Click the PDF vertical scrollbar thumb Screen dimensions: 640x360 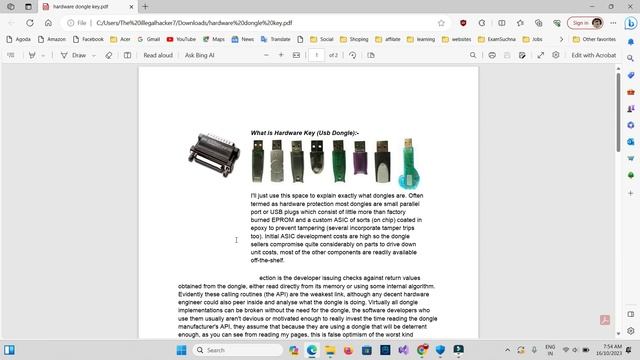click(618, 112)
